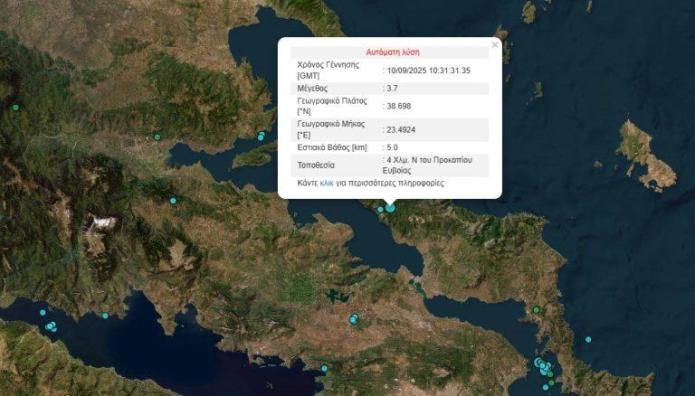The height and width of the screenshot is (396, 695).
Task: Close the earthquake info popup
Action: (x=495, y=45)
